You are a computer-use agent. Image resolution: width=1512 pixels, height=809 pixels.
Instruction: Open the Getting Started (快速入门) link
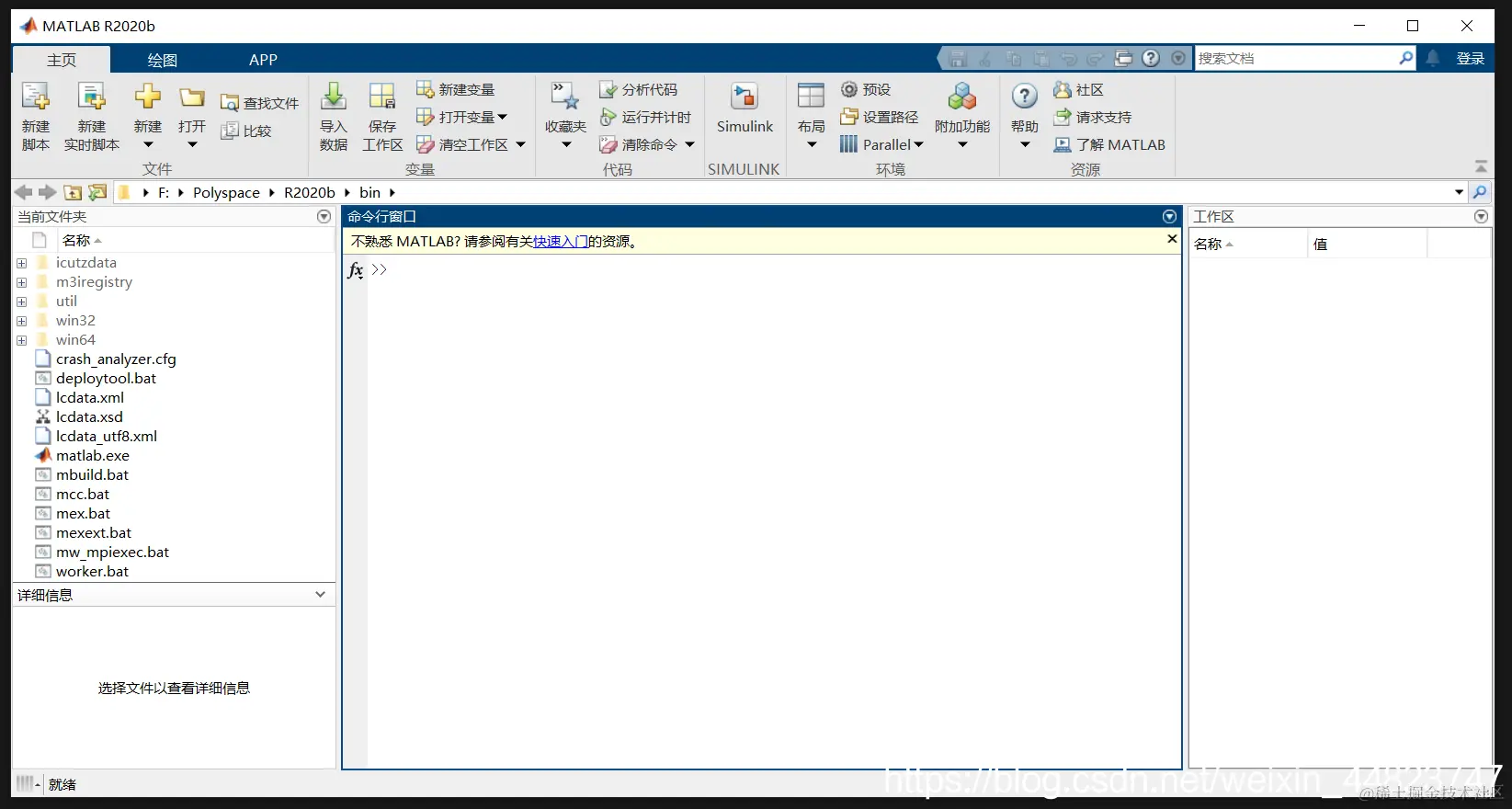click(x=561, y=241)
